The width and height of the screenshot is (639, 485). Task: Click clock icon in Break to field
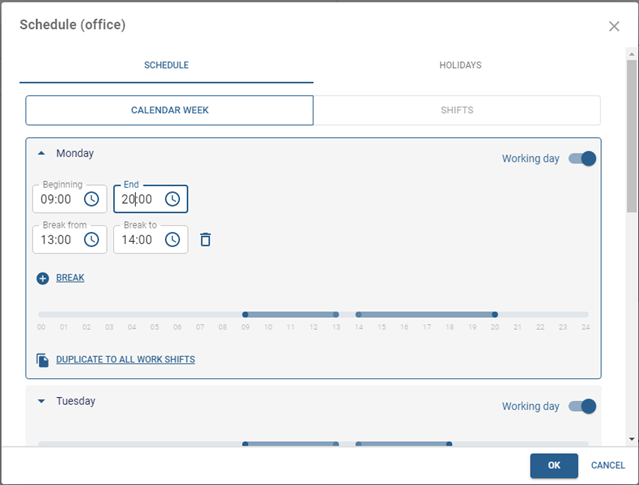173,240
